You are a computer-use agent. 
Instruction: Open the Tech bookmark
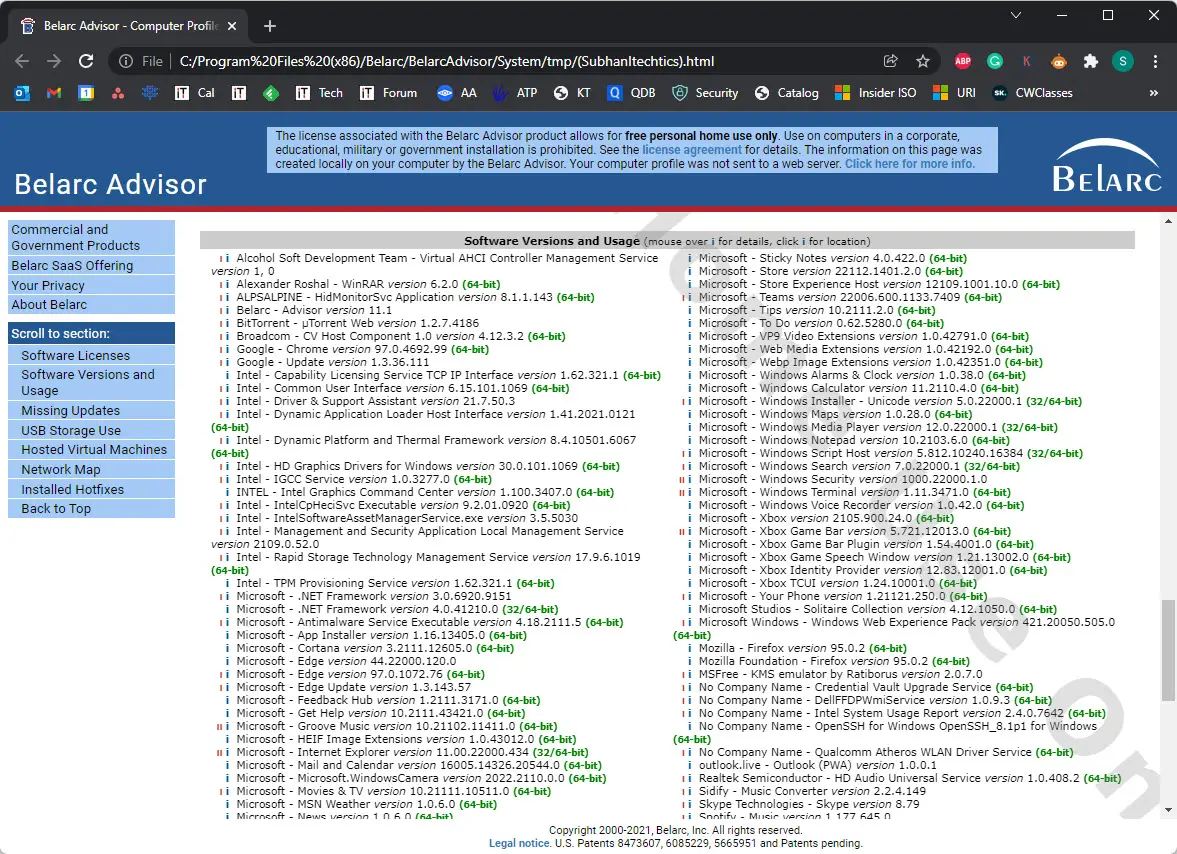pyautogui.click(x=319, y=93)
